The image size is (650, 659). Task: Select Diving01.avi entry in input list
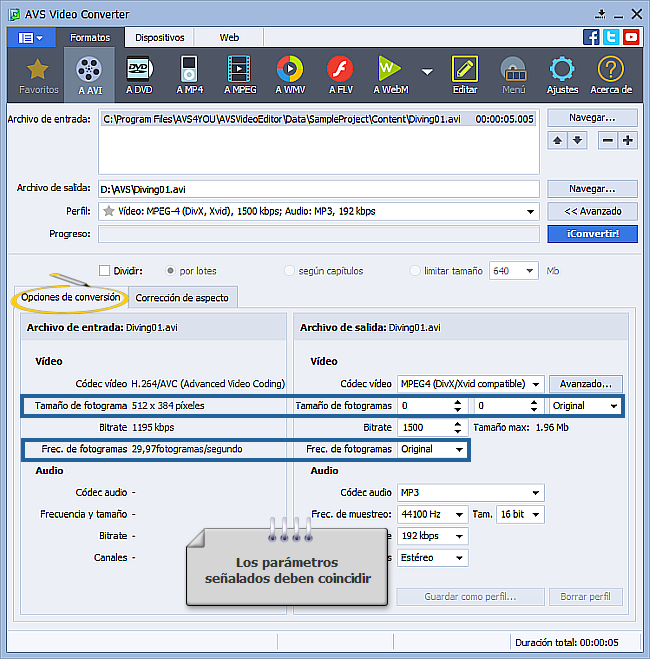pos(318,119)
